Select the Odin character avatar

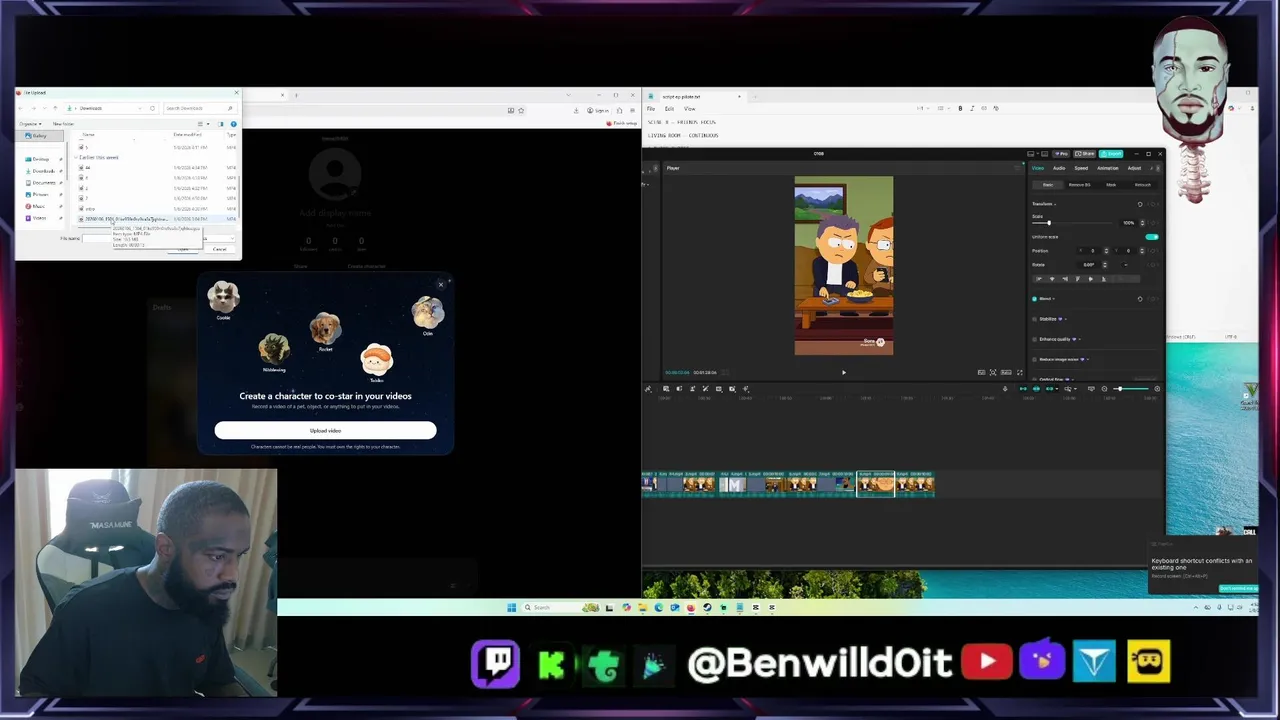click(x=427, y=312)
